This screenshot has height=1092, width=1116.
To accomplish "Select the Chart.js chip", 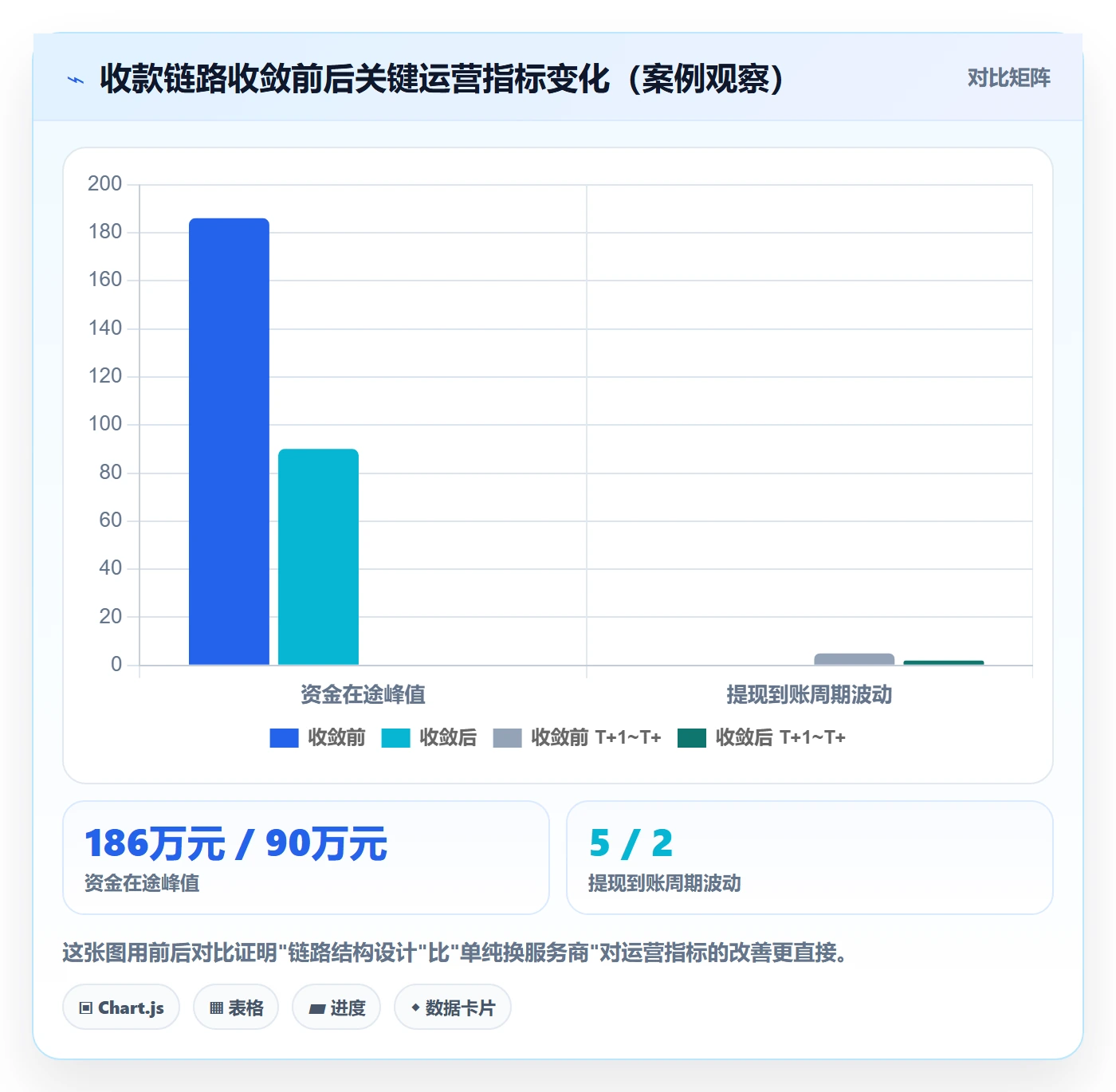I will pyautogui.click(x=121, y=1008).
